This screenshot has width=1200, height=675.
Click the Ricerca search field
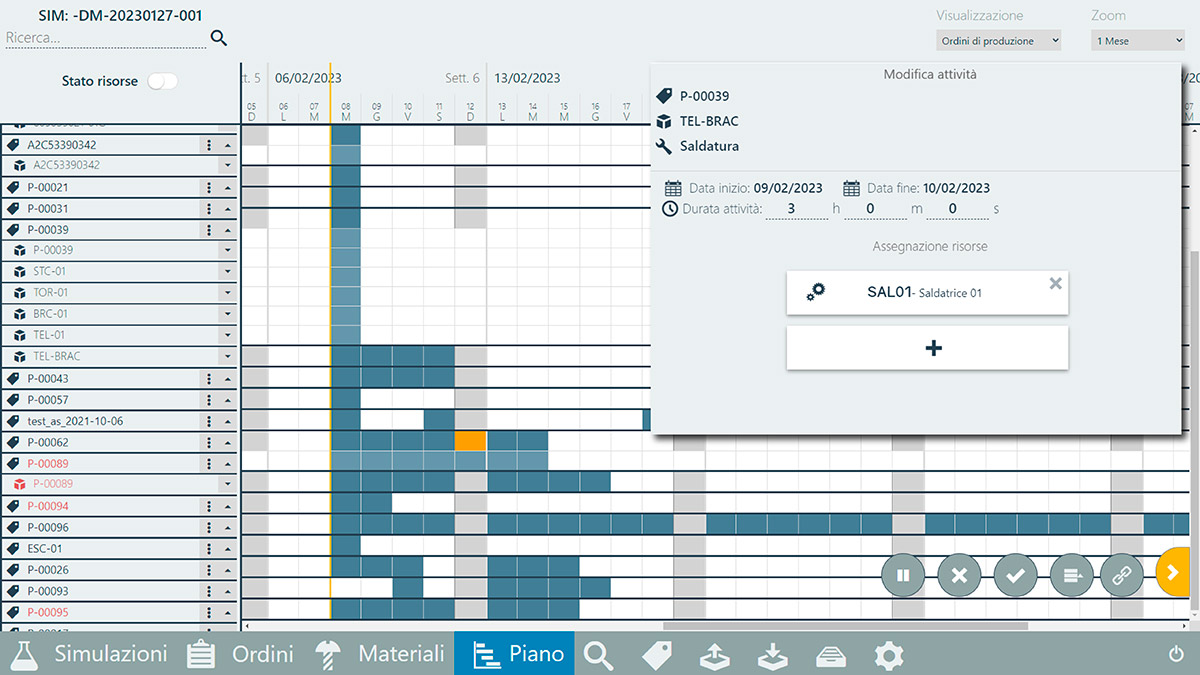[x=105, y=38]
